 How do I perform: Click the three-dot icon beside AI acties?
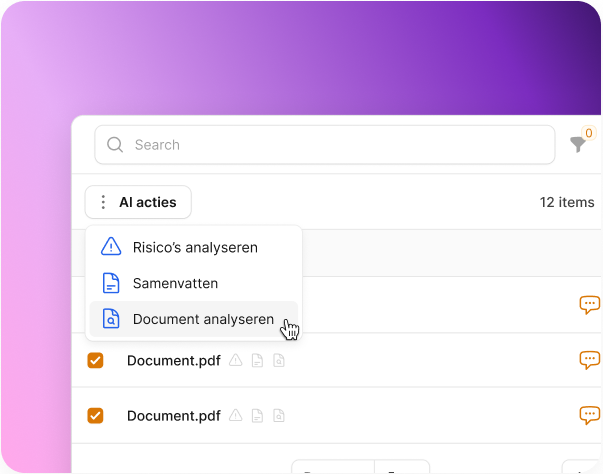click(x=103, y=202)
